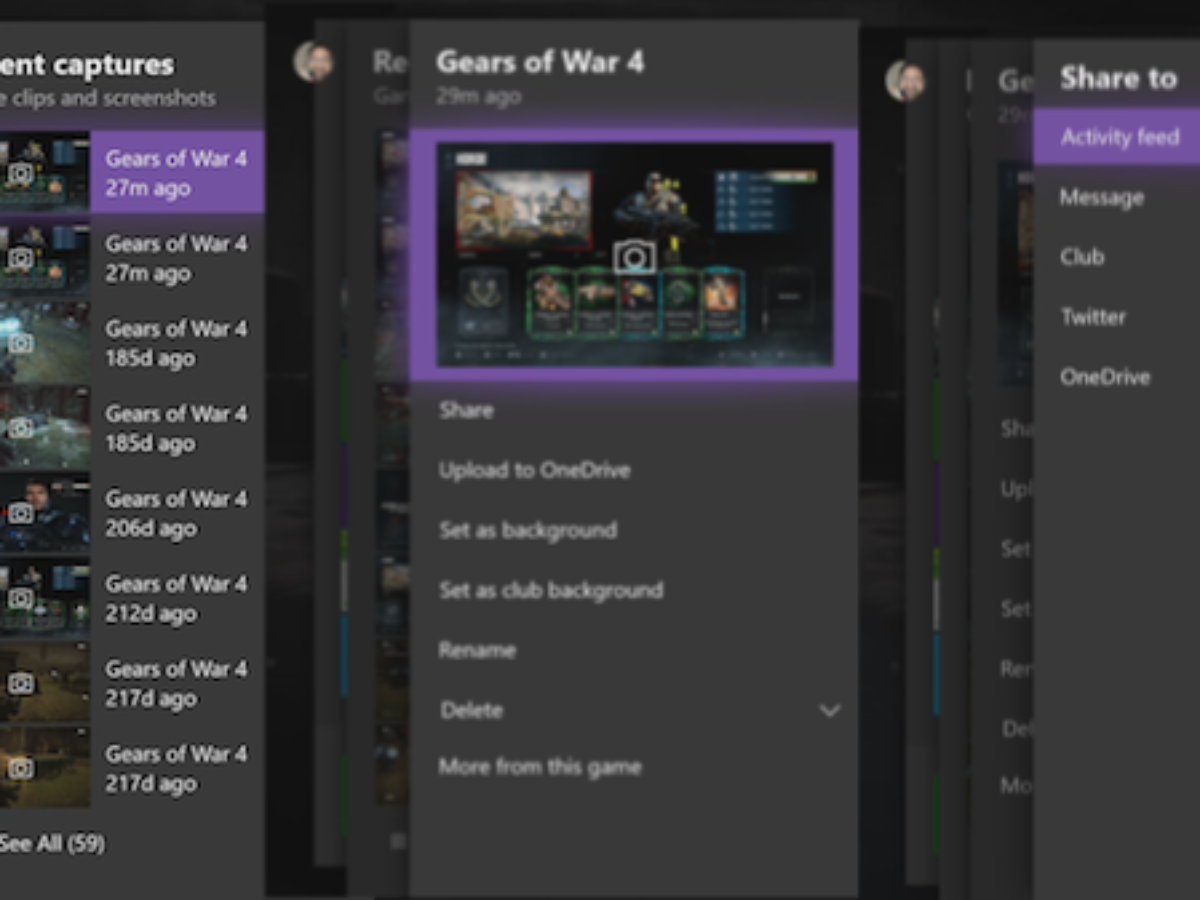Select the Gears of War 4 212d ago capture
1200x900 pixels.
[132, 598]
